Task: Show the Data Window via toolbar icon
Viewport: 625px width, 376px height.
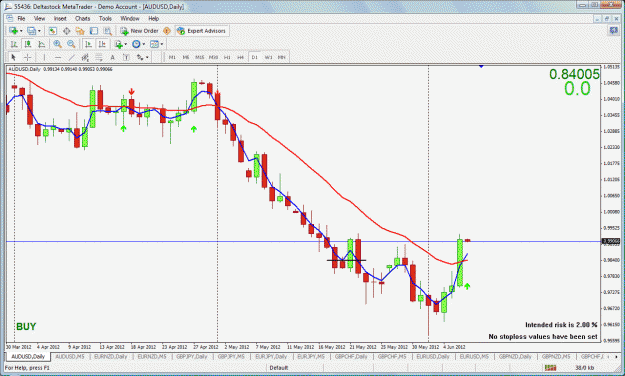Action: click(x=67, y=31)
